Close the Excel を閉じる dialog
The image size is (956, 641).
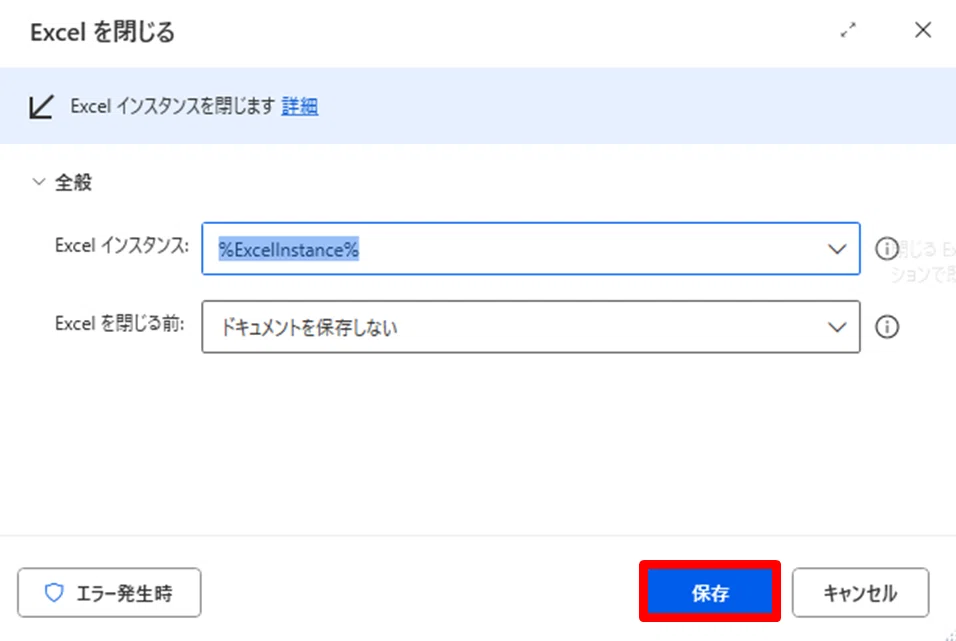(x=922, y=30)
